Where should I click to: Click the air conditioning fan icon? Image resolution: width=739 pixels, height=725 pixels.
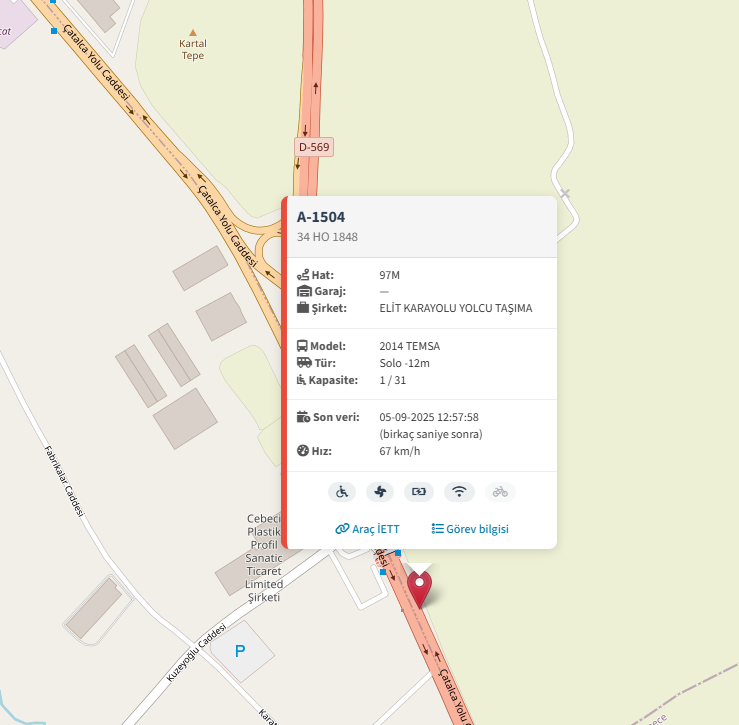[x=380, y=492]
